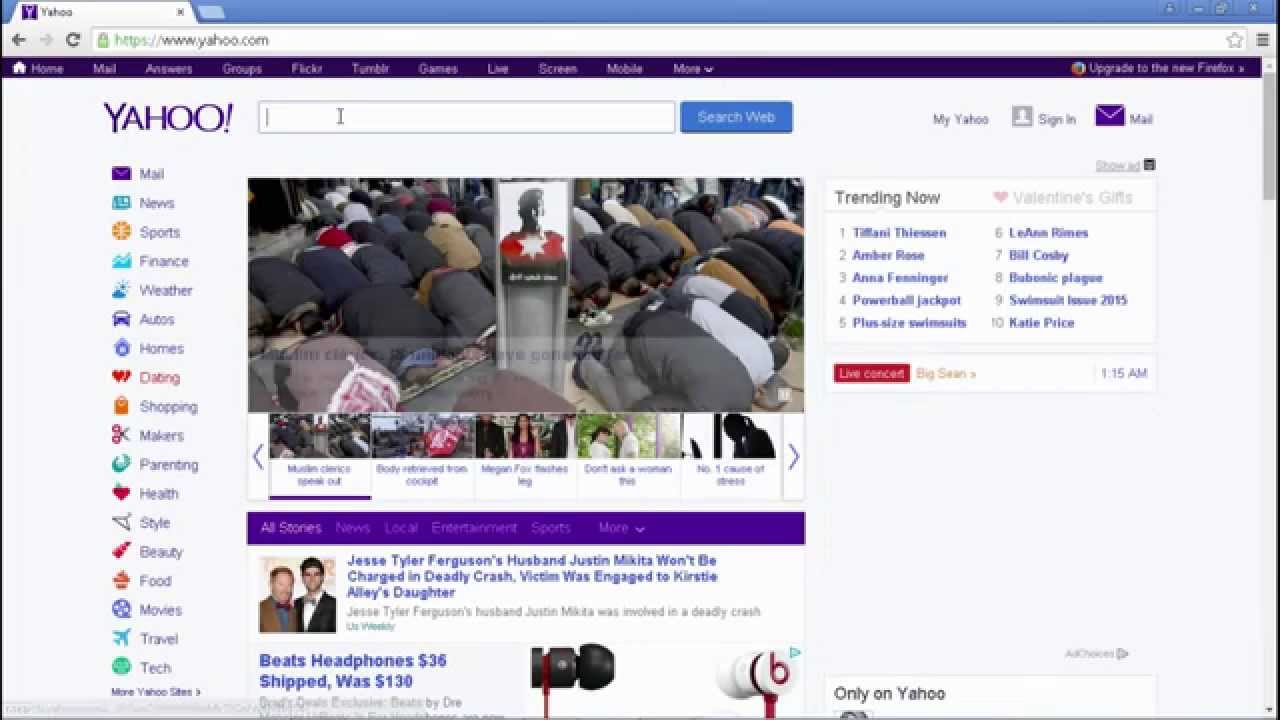Open the Swimsuit Issue 2015 trending link

click(1068, 300)
